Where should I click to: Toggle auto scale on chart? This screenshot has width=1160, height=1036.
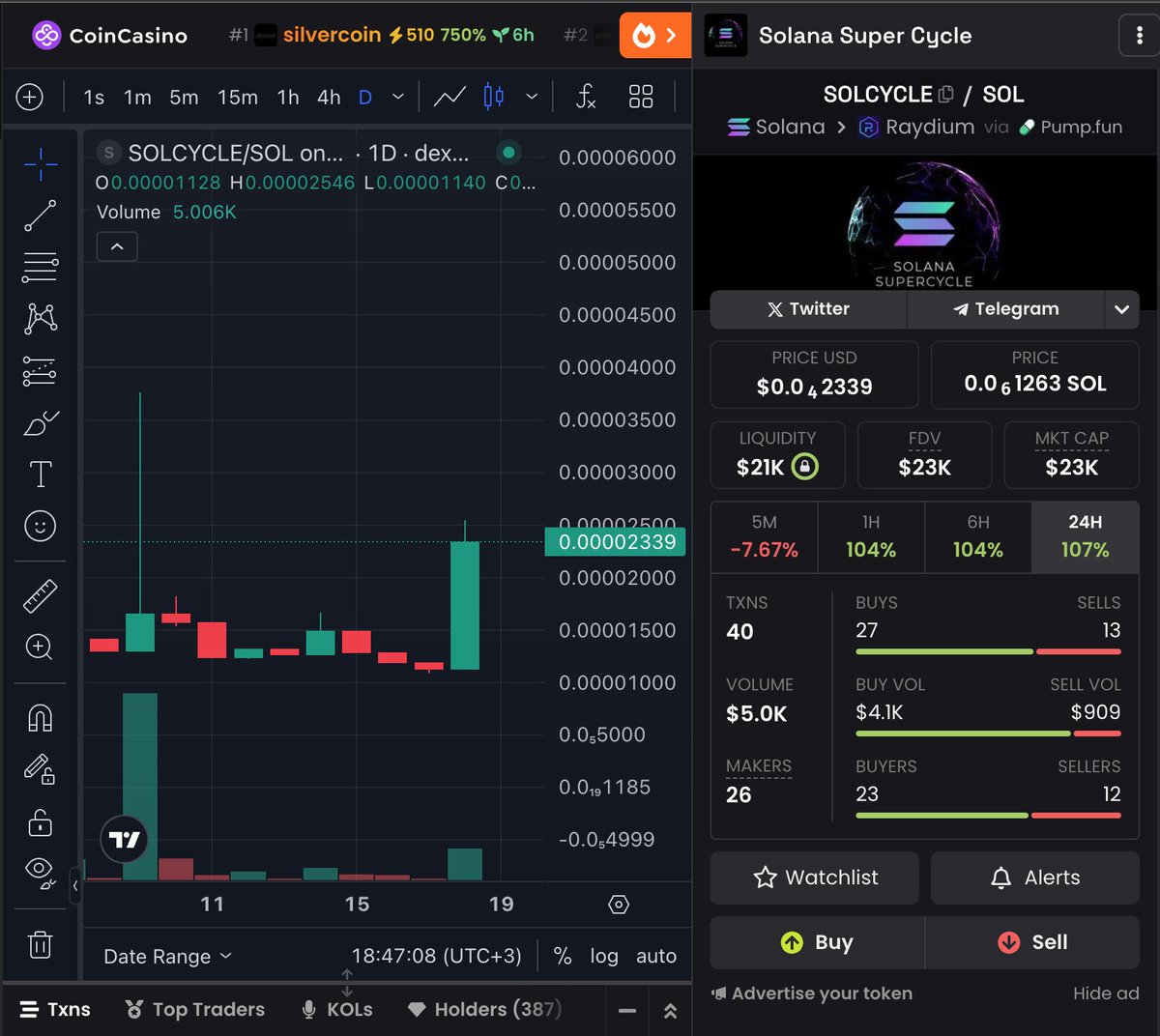[x=656, y=956]
